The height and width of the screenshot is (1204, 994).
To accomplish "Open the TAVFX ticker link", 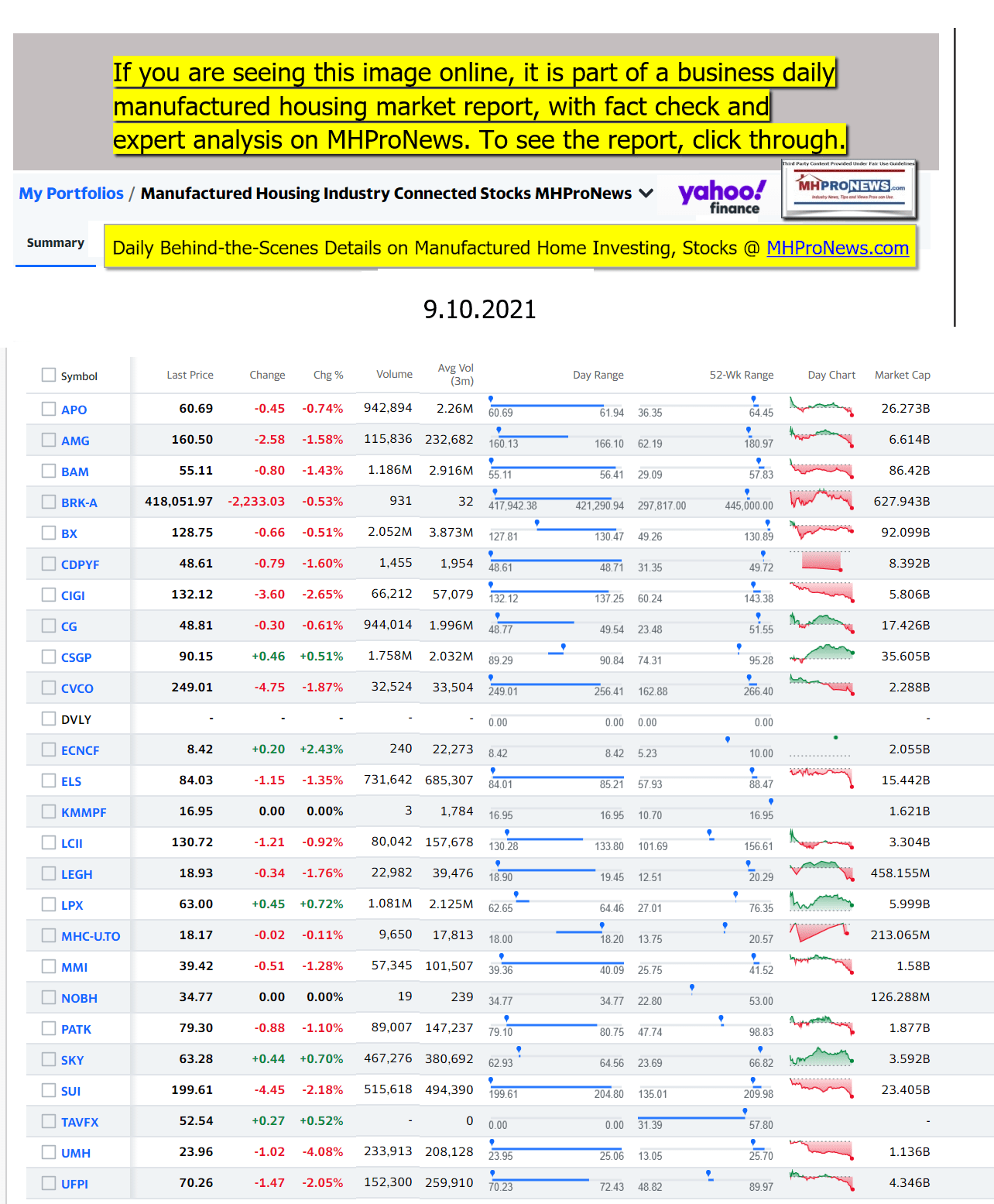I will pyautogui.click(x=80, y=1122).
